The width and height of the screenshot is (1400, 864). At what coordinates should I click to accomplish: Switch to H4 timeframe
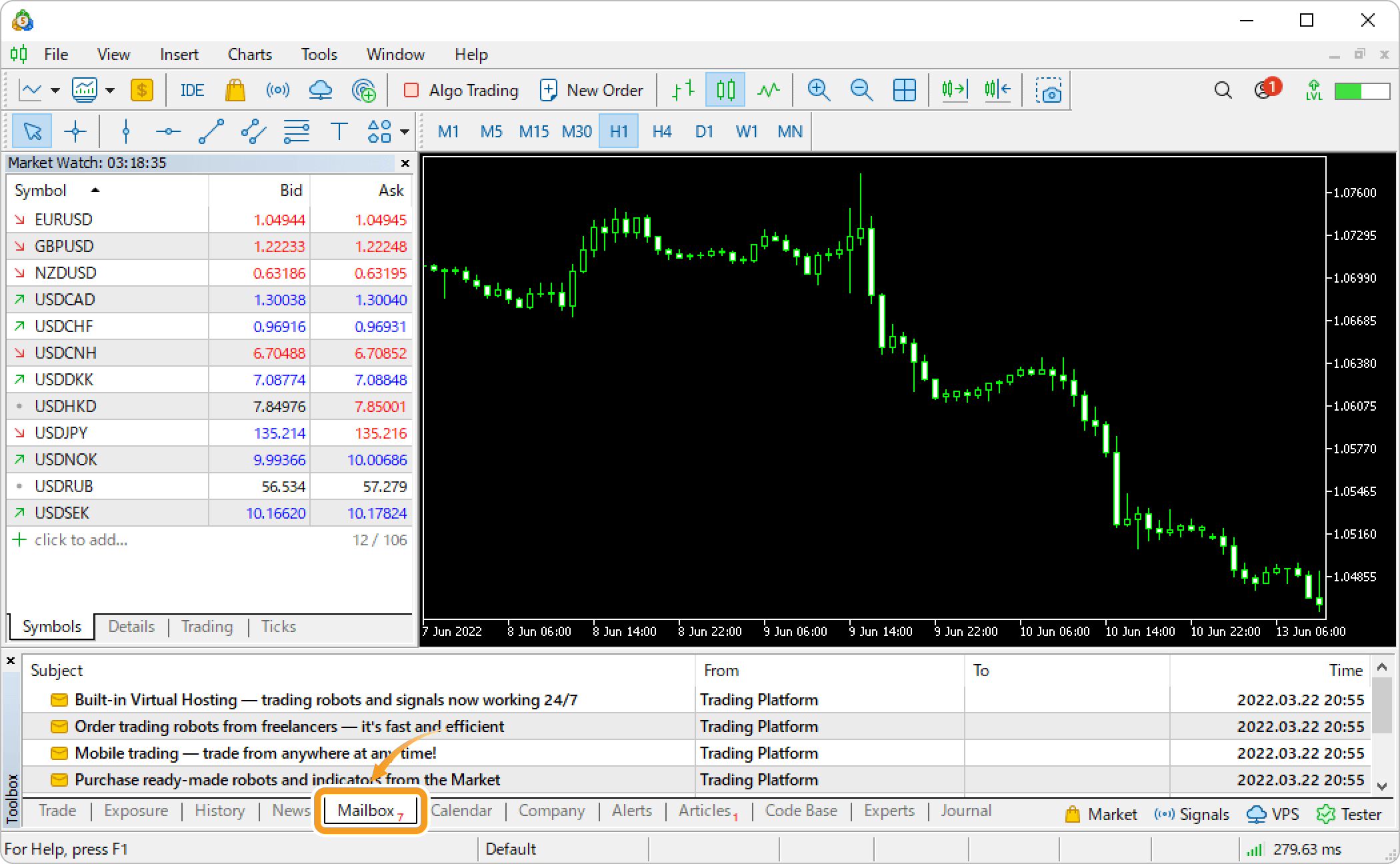[661, 131]
